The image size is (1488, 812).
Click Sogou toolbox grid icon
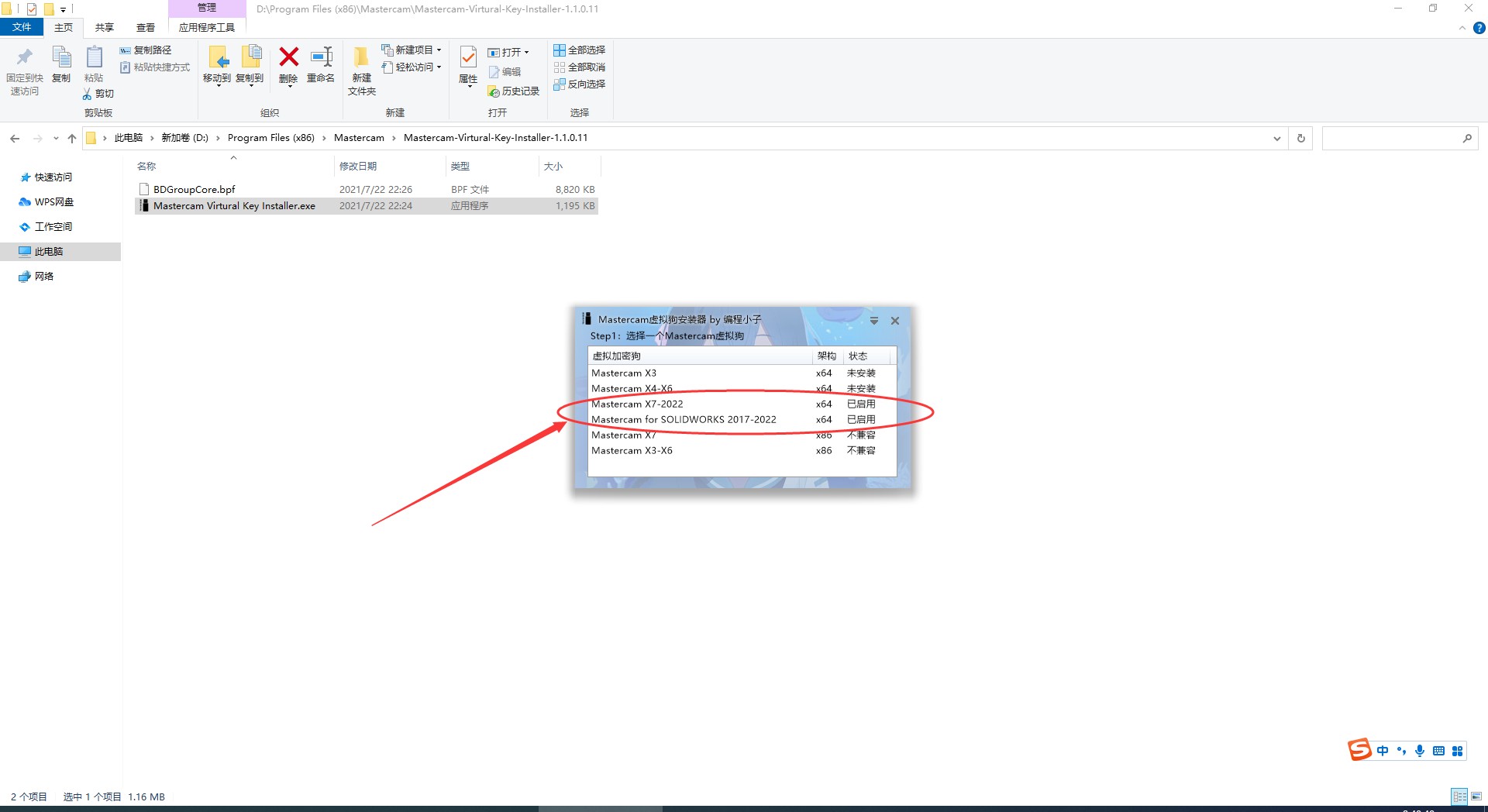[1457, 751]
